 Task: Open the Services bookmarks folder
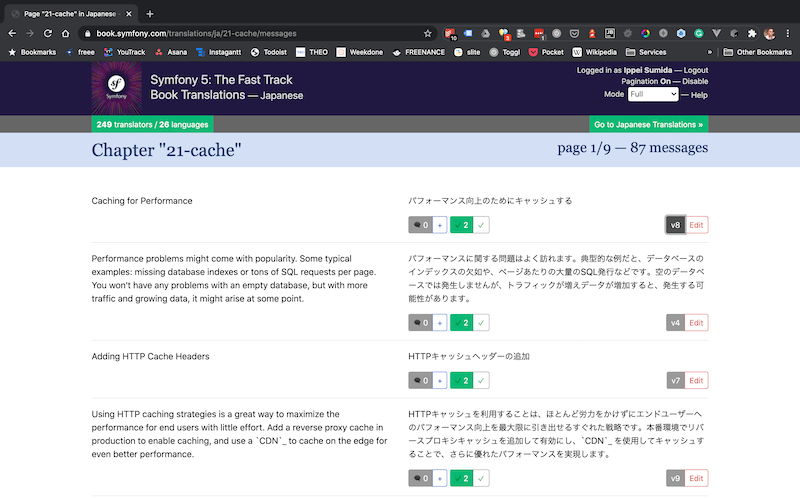(646, 52)
